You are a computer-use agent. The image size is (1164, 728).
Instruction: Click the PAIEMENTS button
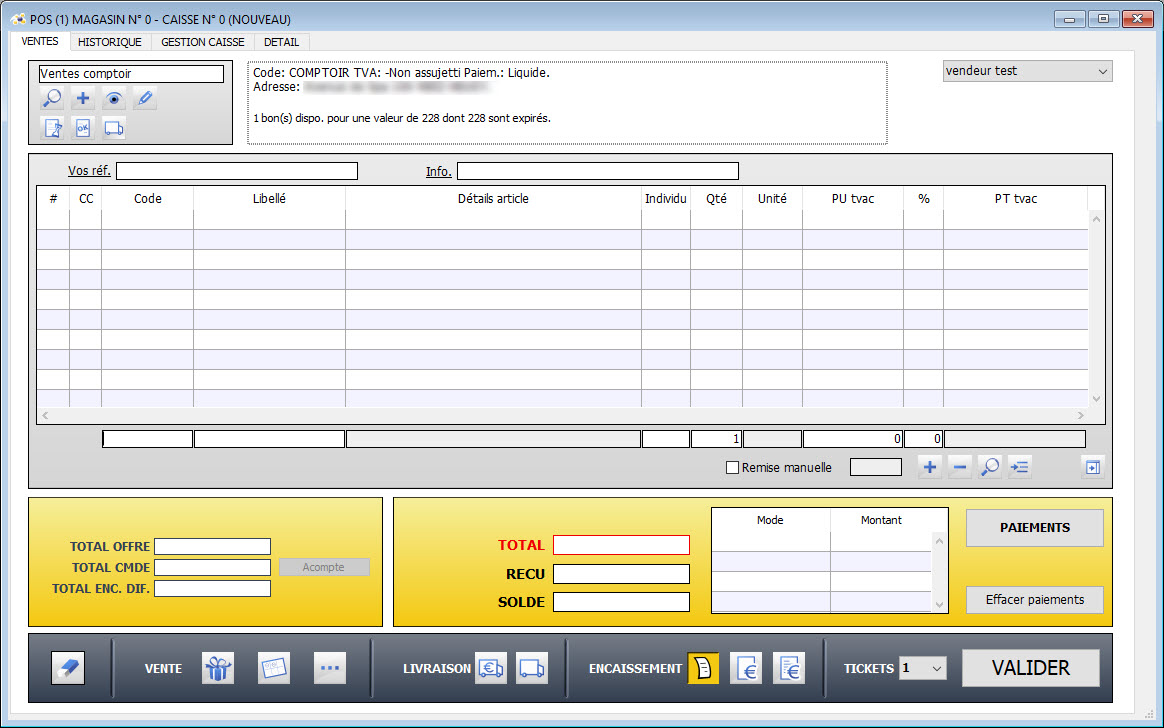(1034, 528)
